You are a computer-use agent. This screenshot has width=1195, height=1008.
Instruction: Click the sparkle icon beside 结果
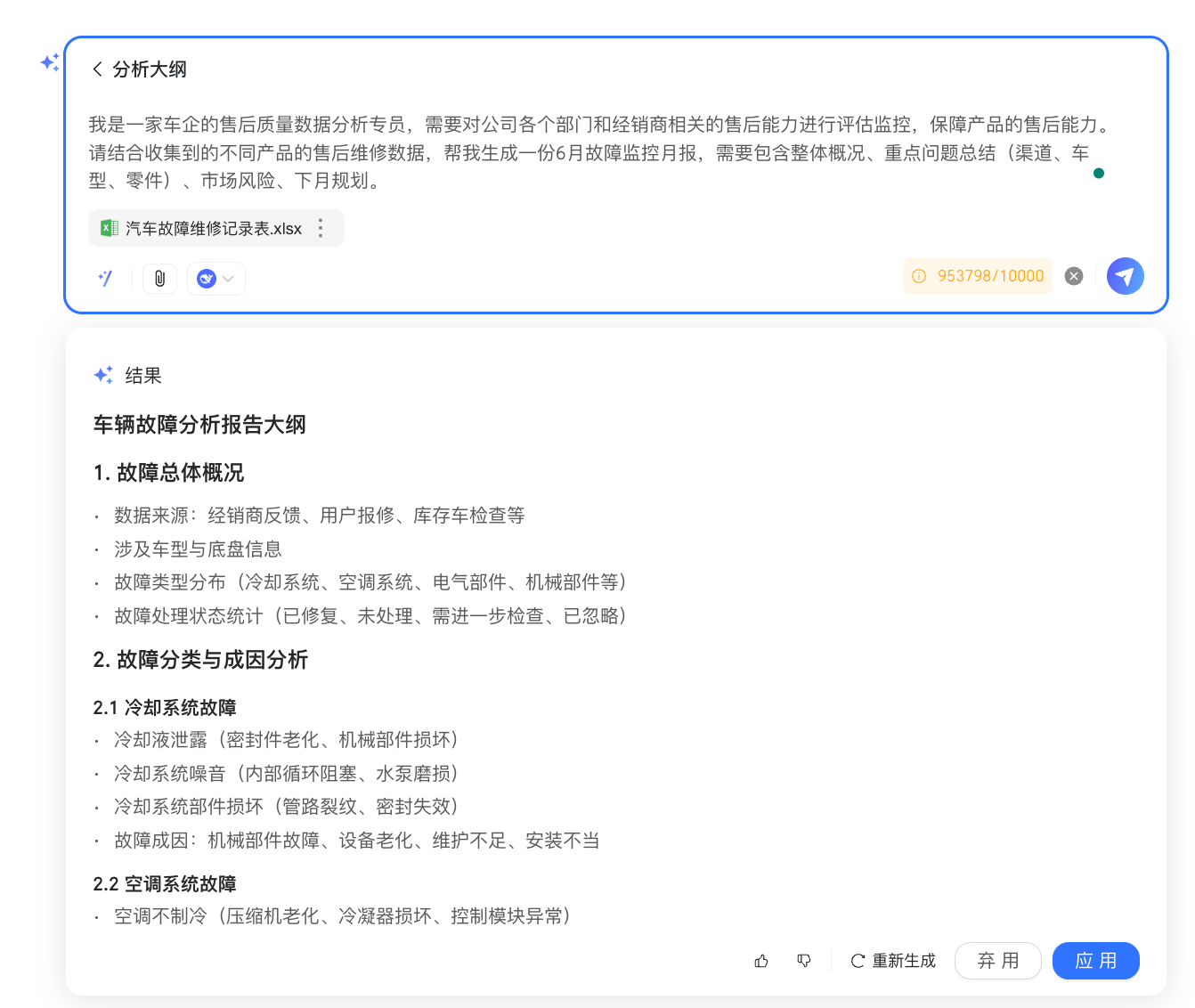point(103,375)
